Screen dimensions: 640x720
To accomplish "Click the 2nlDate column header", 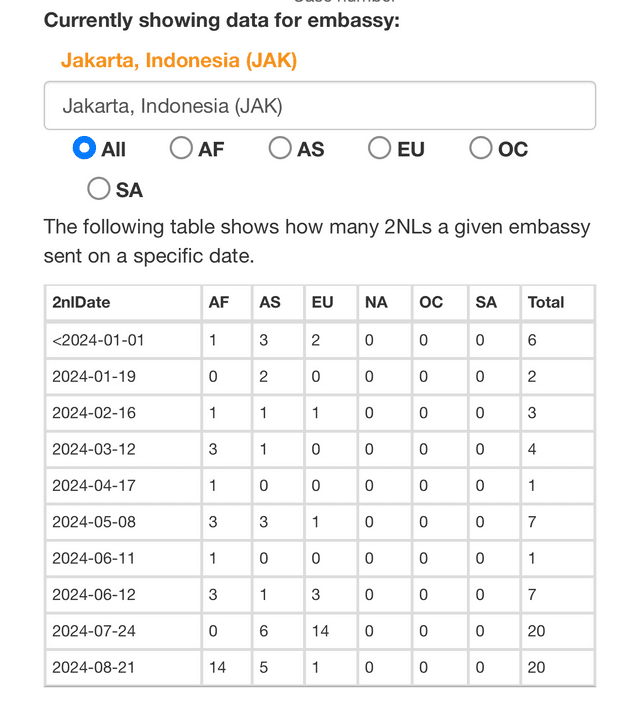I will pyautogui.click(x=124, y=303).
